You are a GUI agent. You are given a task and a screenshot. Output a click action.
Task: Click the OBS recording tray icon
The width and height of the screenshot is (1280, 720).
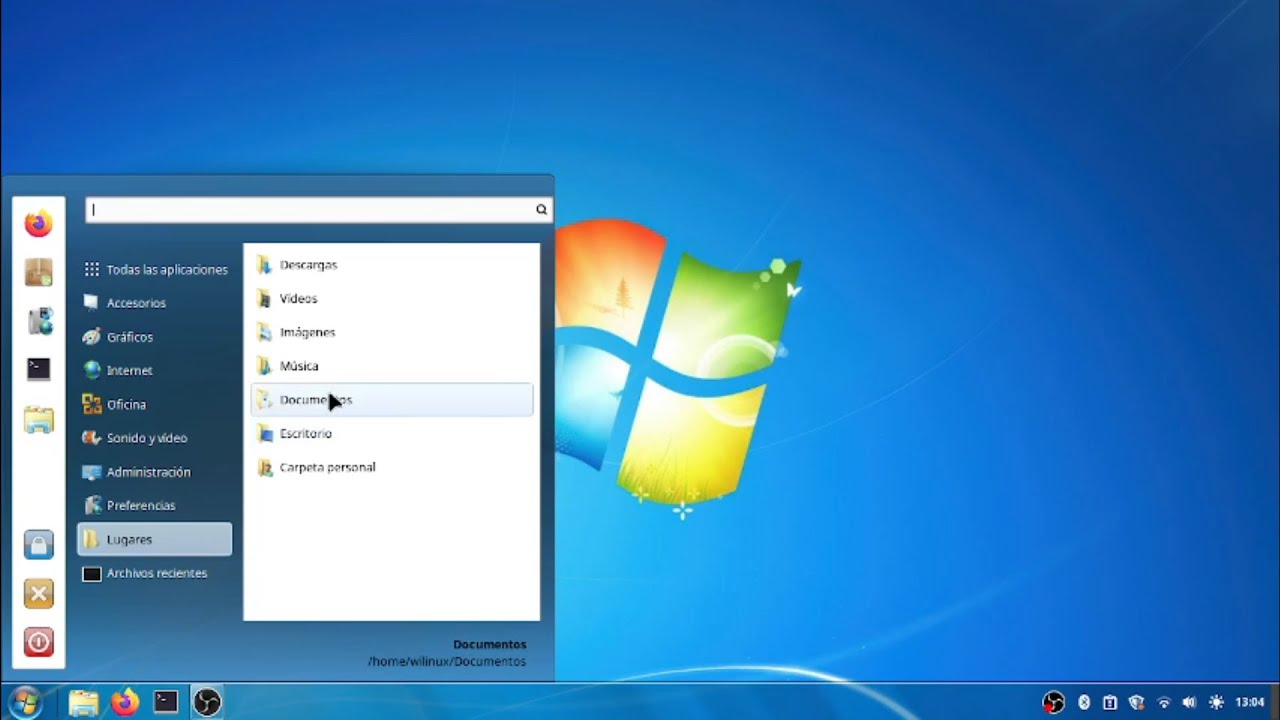coord(1054,703)
